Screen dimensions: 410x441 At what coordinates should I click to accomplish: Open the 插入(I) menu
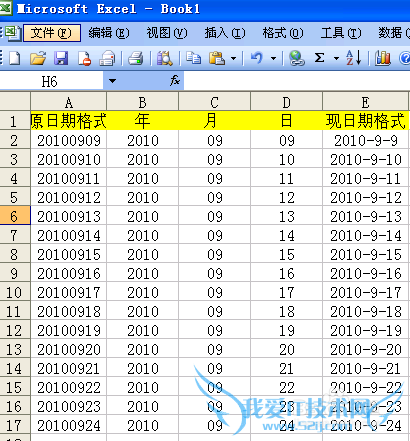tap(225, 33)
